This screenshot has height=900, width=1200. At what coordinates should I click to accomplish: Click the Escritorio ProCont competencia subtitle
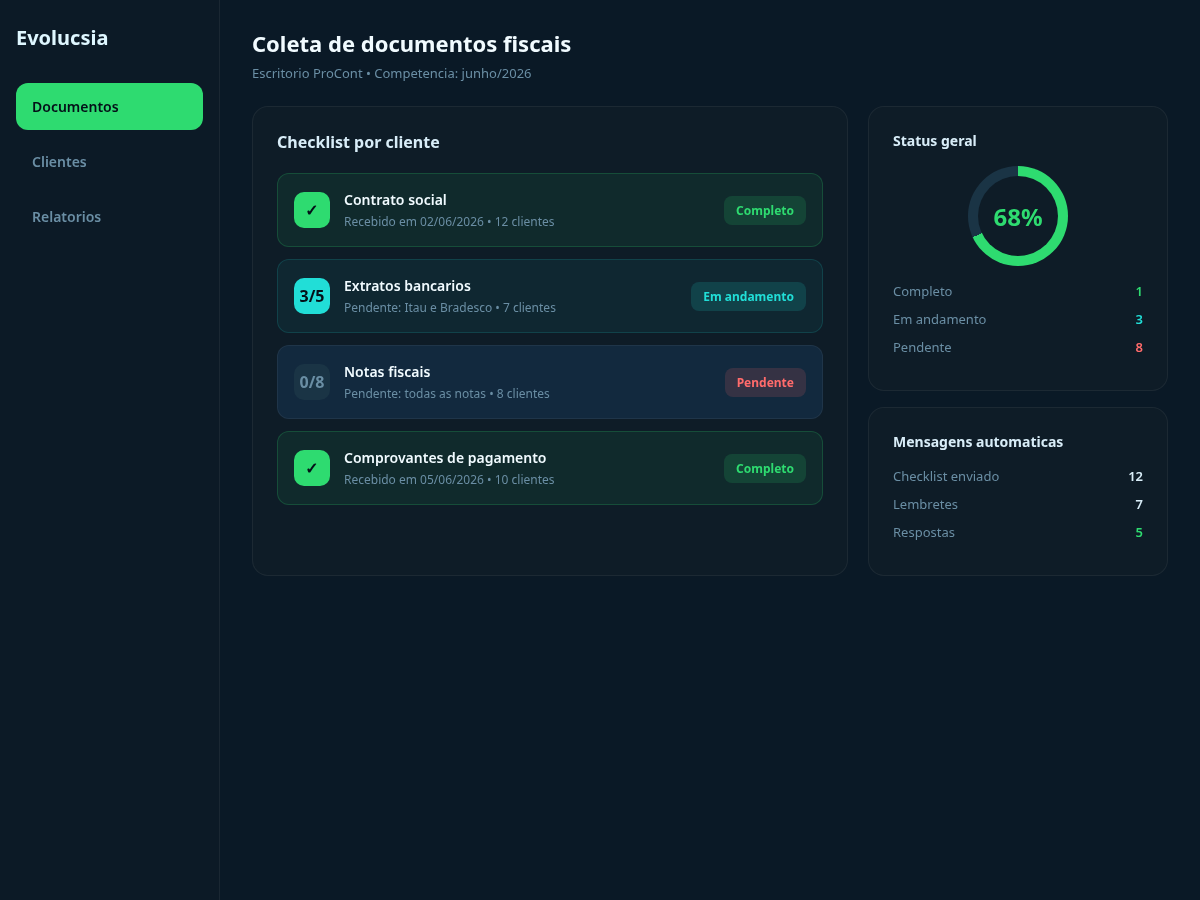391,74
